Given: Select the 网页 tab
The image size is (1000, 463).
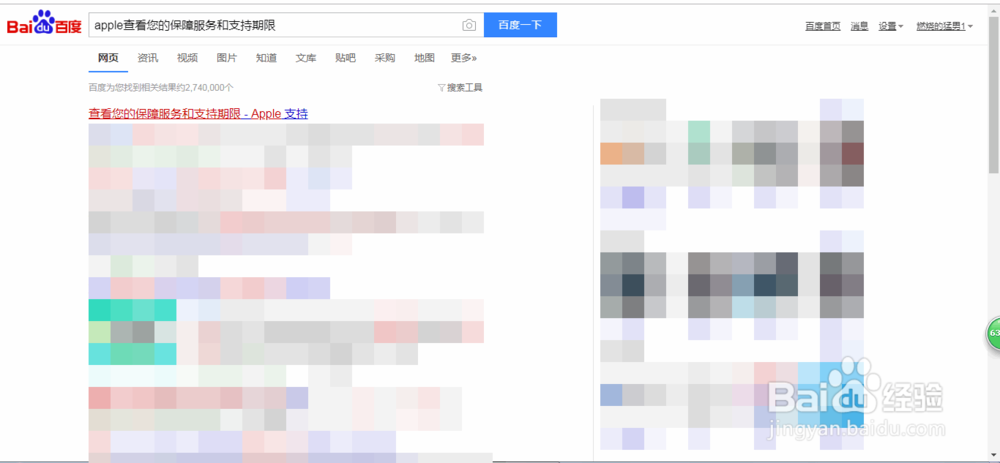Looking at the screenshot, I should 108,58.
